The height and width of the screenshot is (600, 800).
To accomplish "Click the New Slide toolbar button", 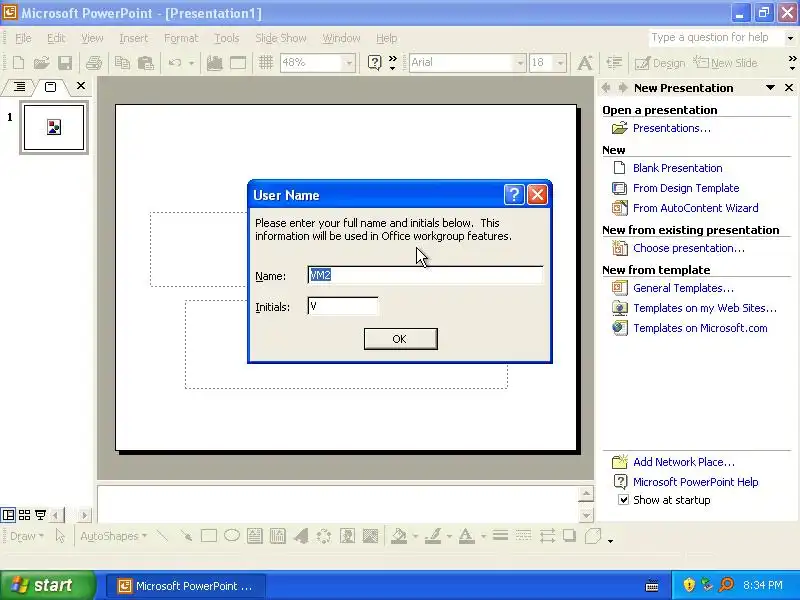I will point(725,63).
